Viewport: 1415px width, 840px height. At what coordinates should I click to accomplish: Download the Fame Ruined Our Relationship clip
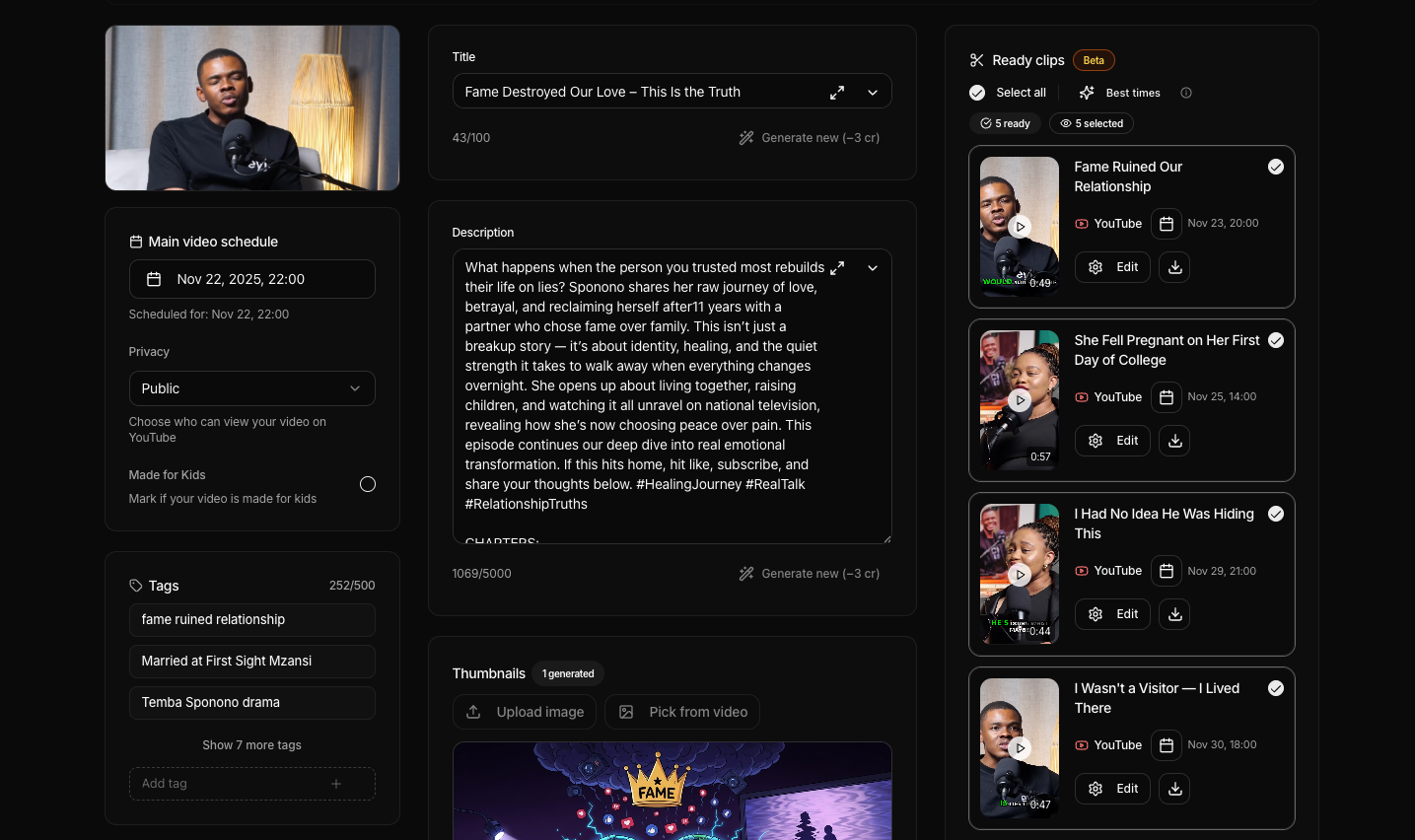(x=1174, y=267)
